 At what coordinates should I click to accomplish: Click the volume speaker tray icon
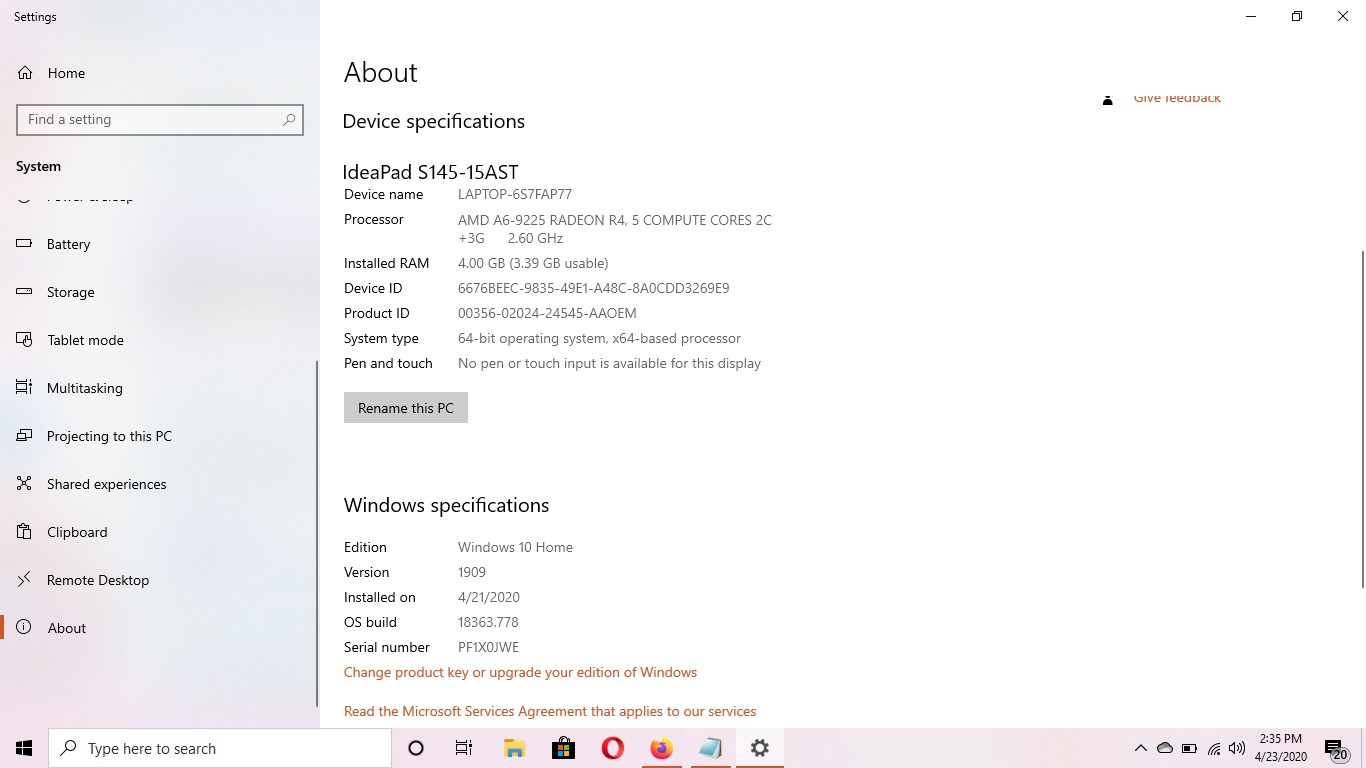tap(1237, 748)
